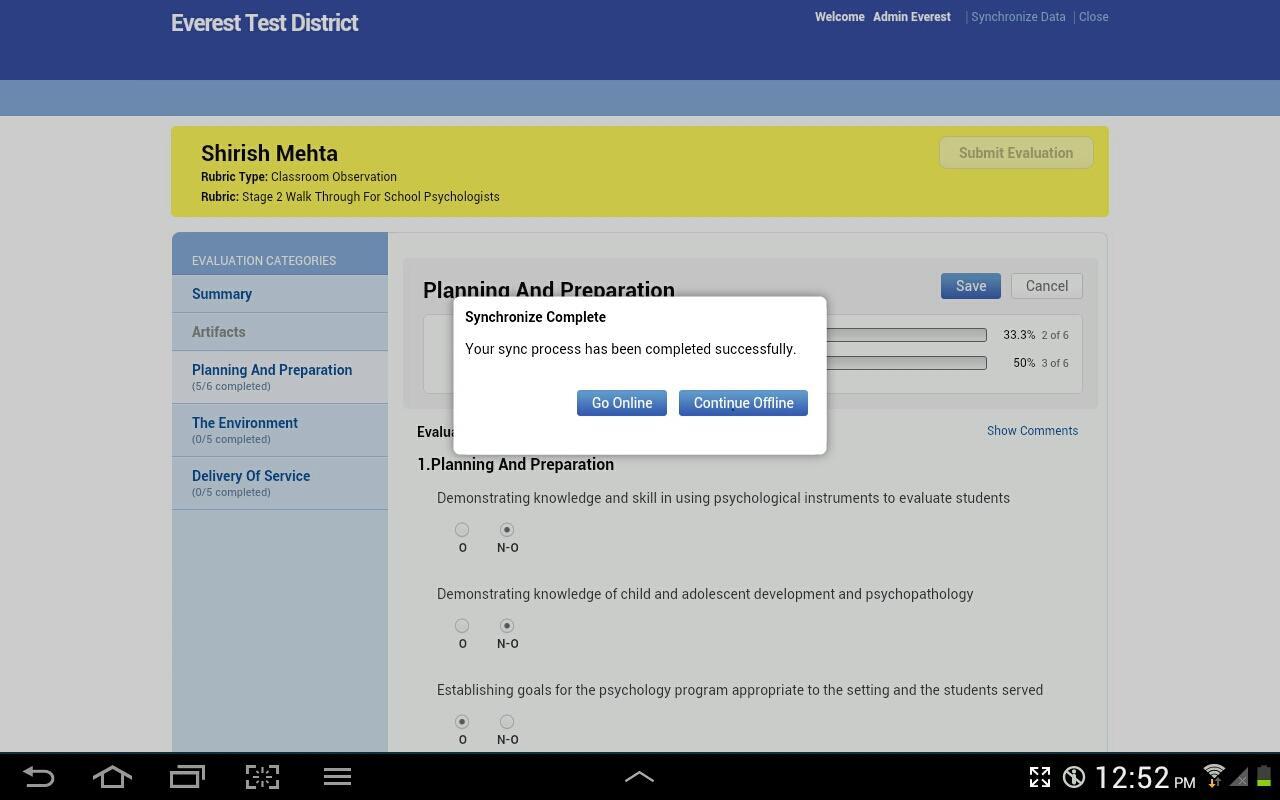The width and height of the screenshot is (1280, 800).
Task: Tap the screenshot capture icon
Action: coord(262,777)
